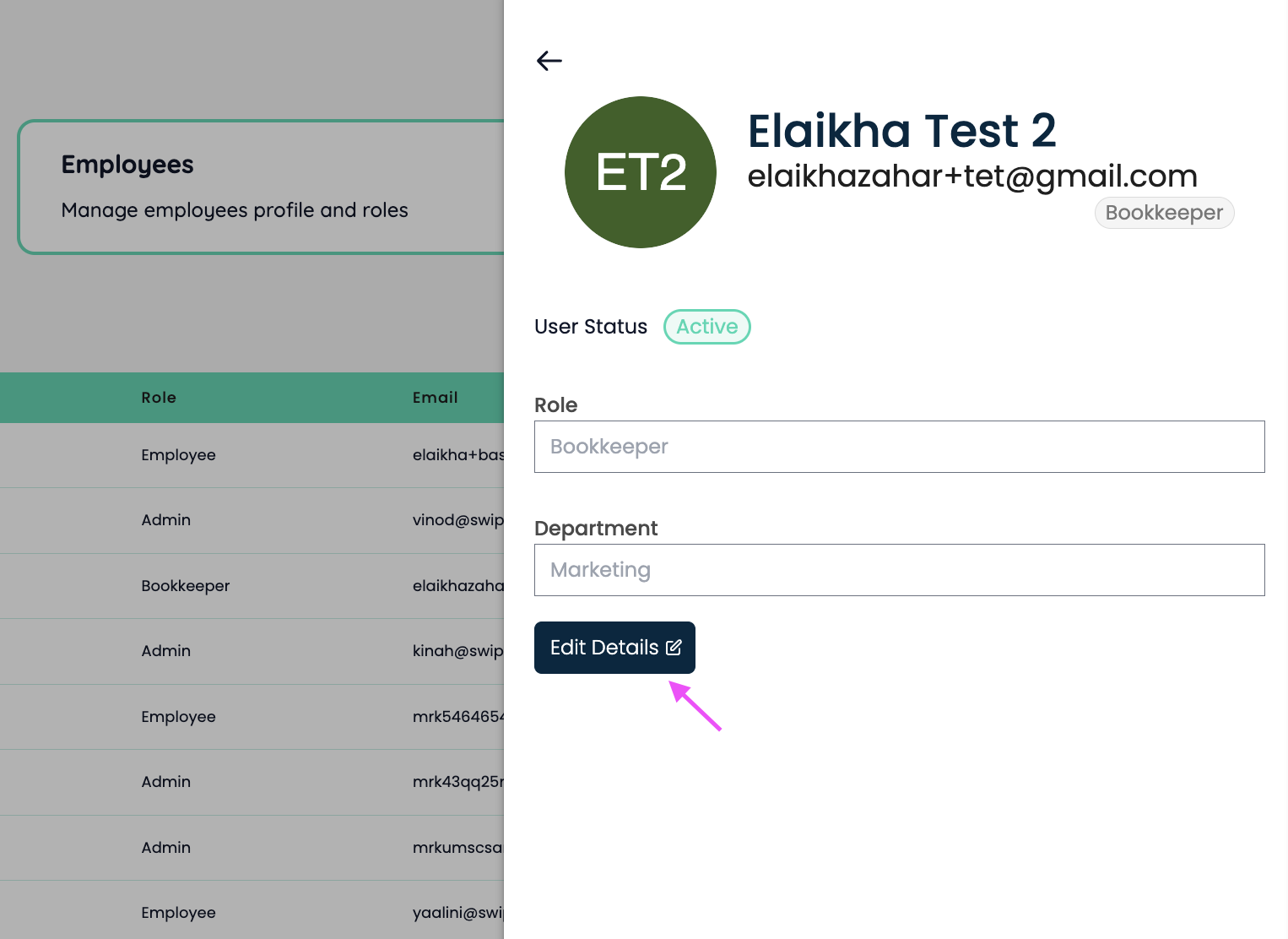Select the Role field showing Bookkeeper
The width and height of the screenshot is (1288, 939).
[900, 447]
